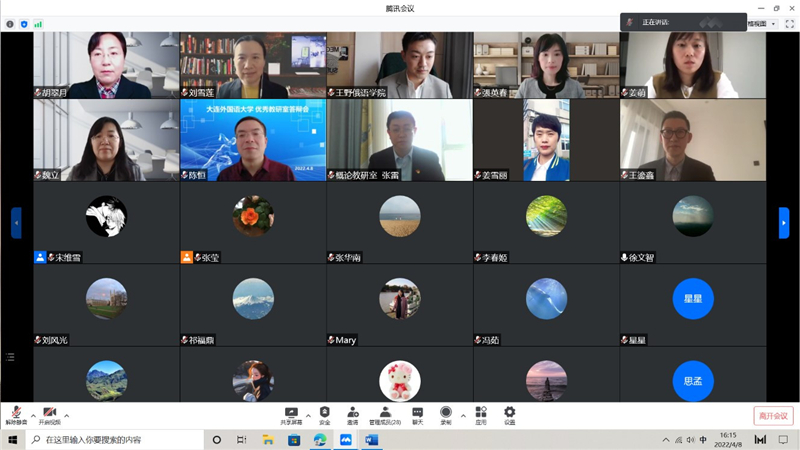Click the red leave meeting button

click(x=773, y=416)
